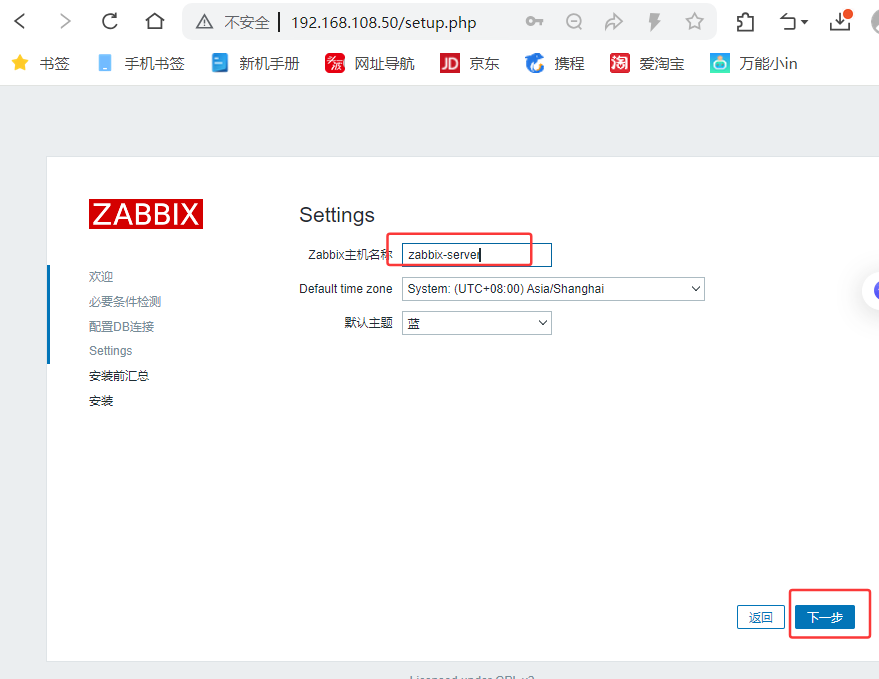Image resolution: width=879 pixels, height=679 pixels.
Task: Click the share arrow icon in address bar
Action: tap(614, 22)
